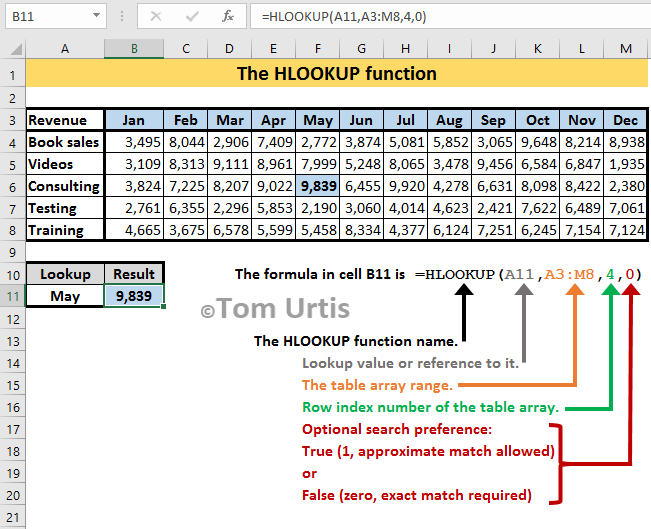Screen dimensions: 651x529
Task: Select column B header
Action: (x=134, y=49)
